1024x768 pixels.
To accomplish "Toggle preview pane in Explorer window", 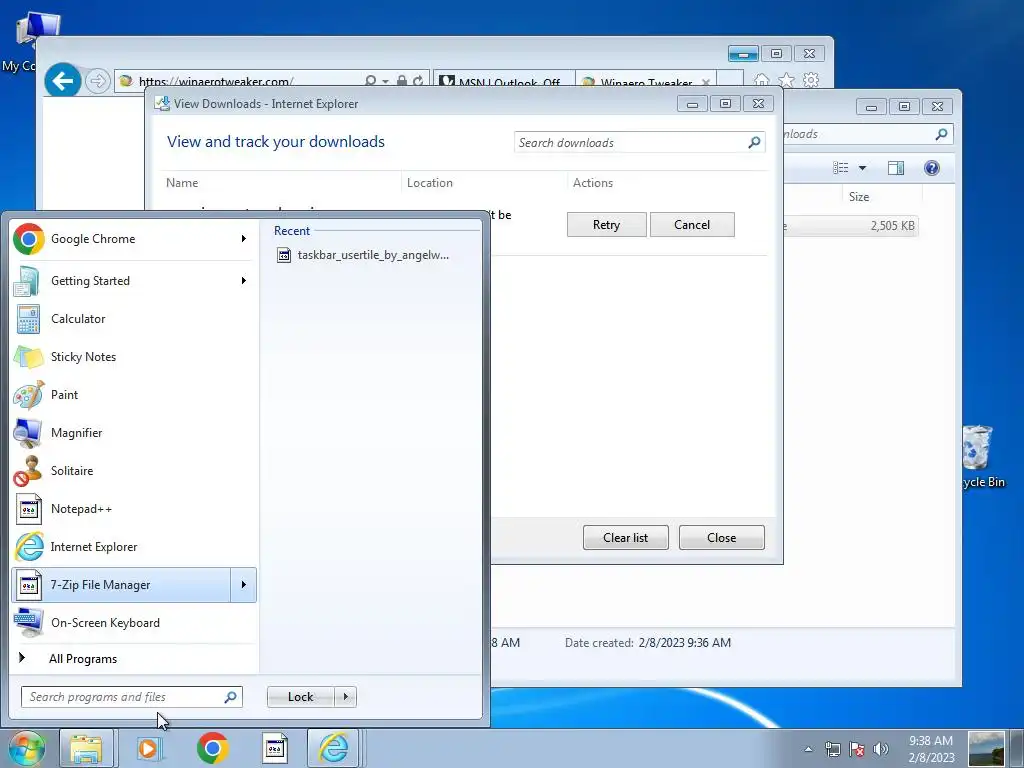I will point(896,168).
